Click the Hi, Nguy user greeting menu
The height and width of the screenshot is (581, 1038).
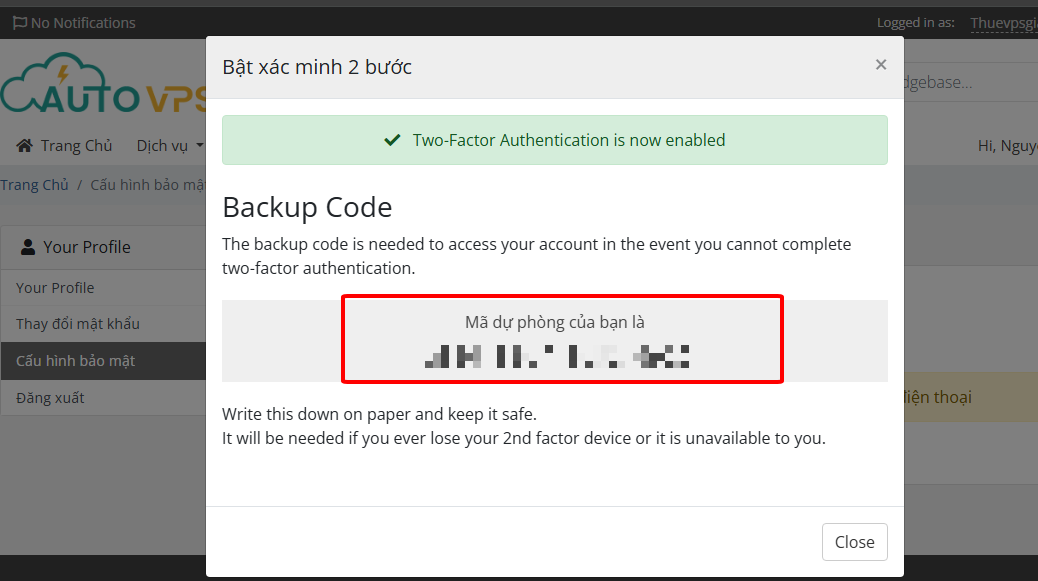point(1008,146)
